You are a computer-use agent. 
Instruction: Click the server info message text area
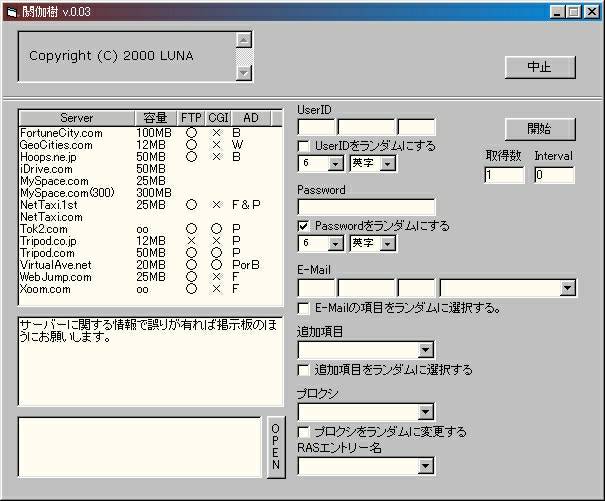pos(150,361)
